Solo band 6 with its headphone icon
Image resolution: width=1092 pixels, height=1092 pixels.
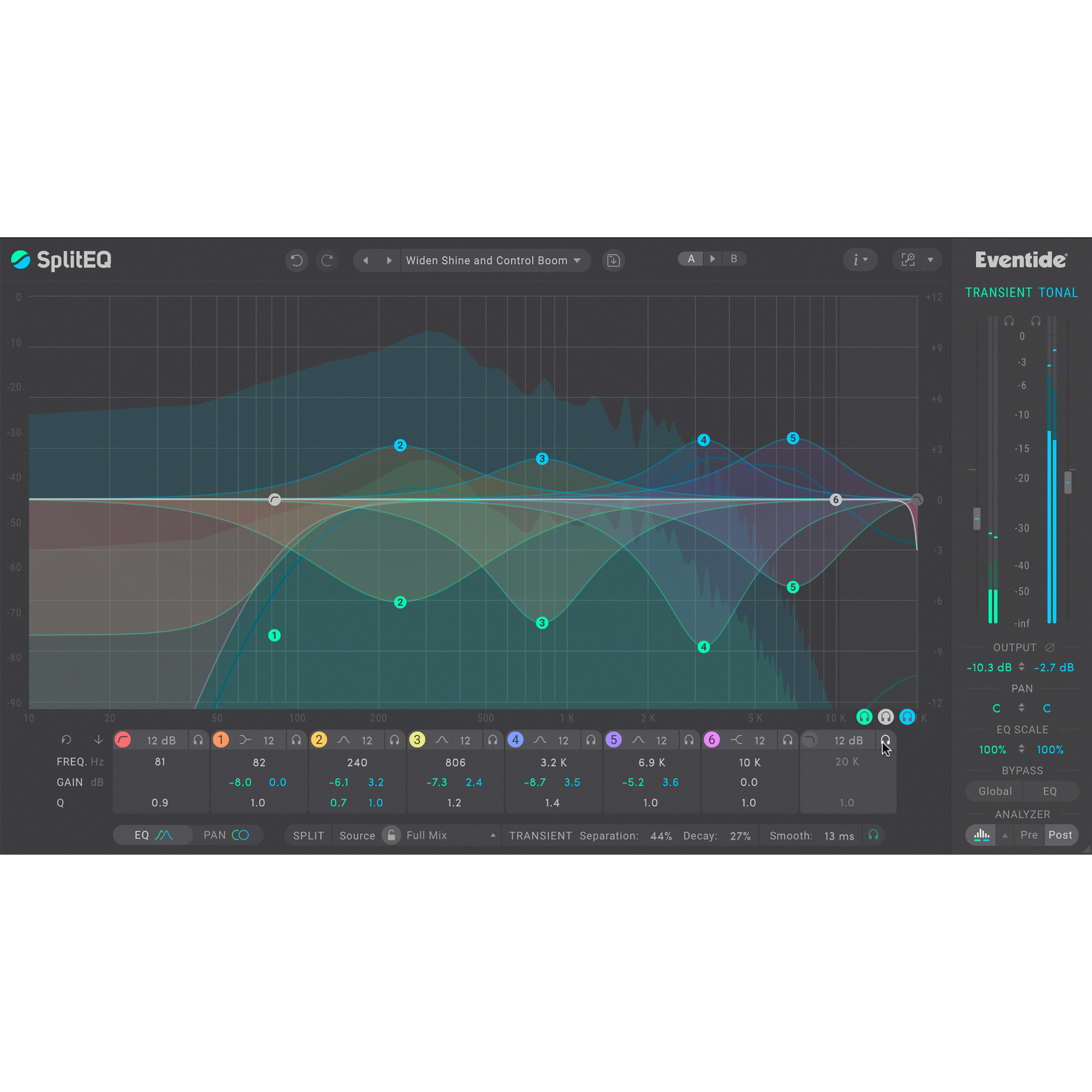pyautogui.click(x=788, y=740)
